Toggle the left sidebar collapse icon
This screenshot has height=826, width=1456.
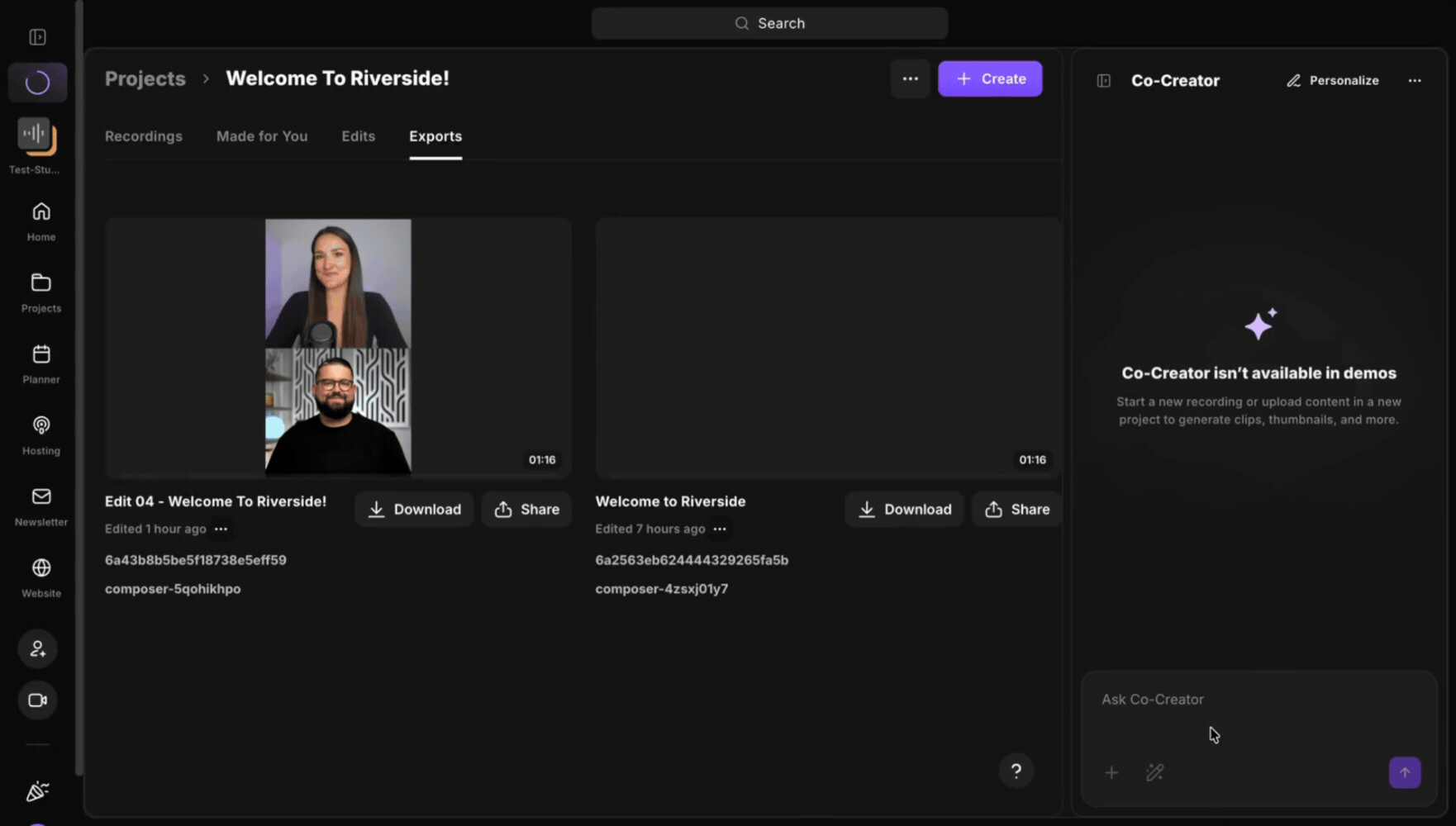(37, 37)
